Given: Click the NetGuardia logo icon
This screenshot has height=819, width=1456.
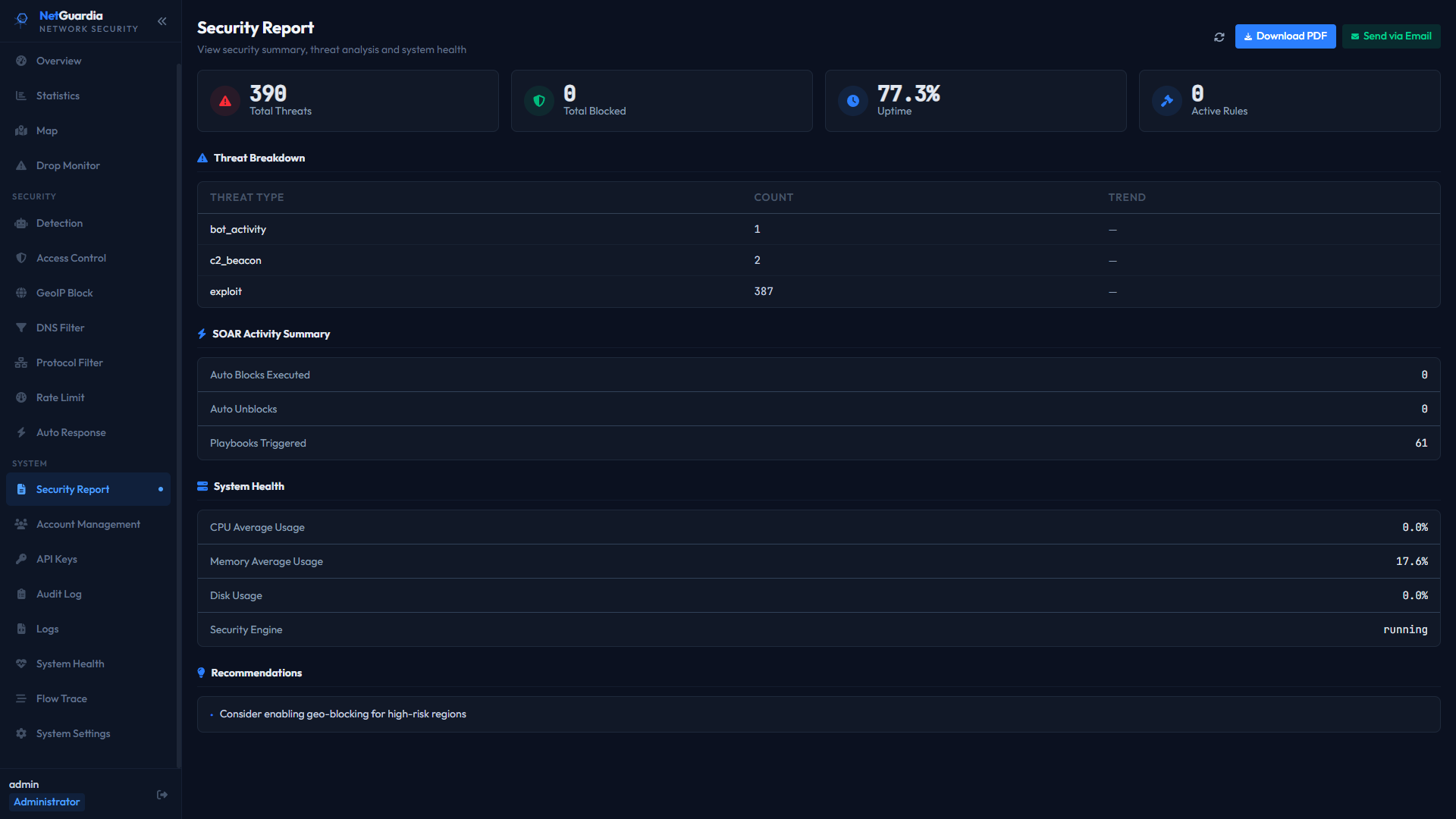Looking at the screenshot, I should (22, 20).
